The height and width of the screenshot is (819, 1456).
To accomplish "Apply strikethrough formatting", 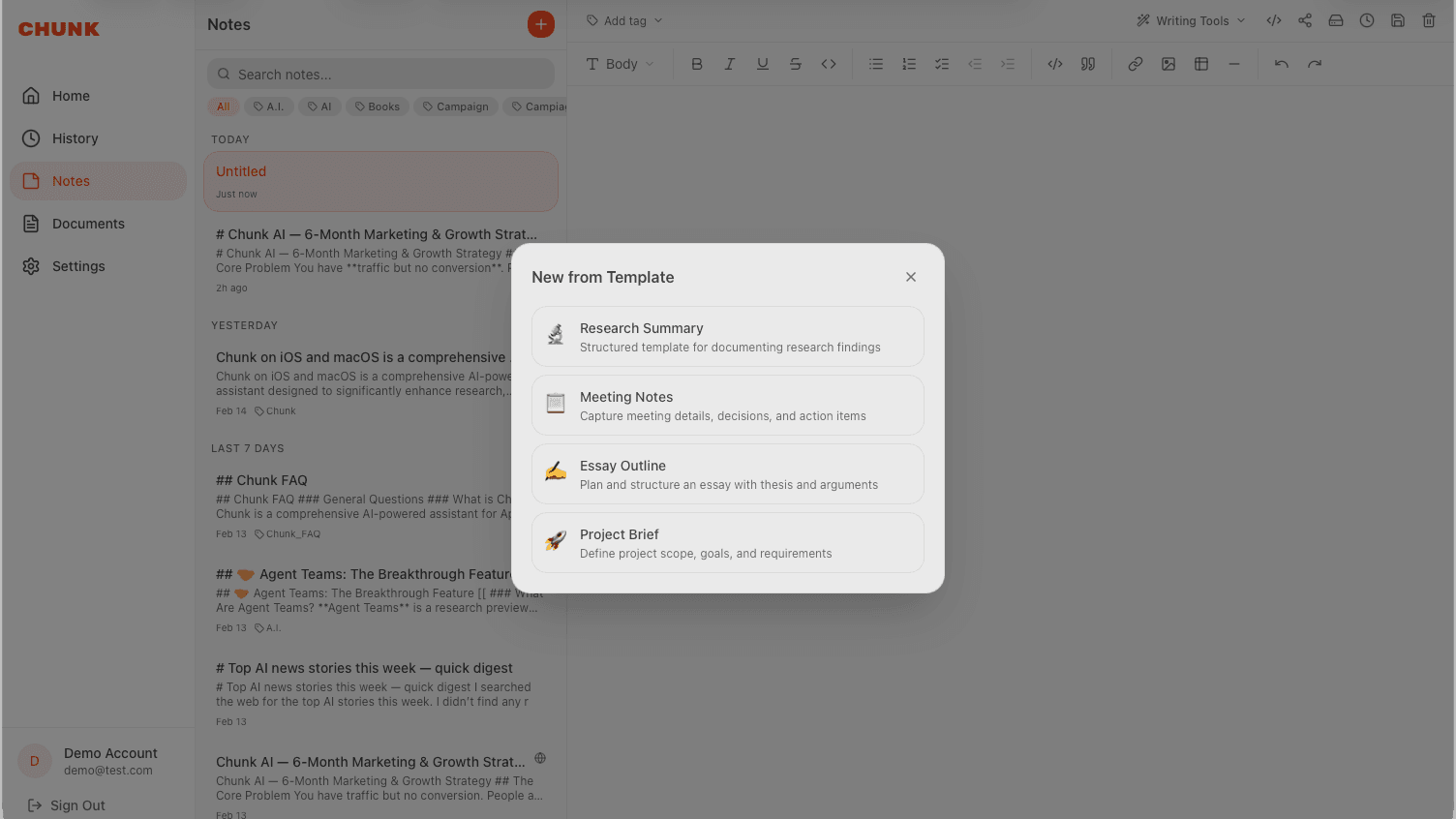I will point(795,63).
